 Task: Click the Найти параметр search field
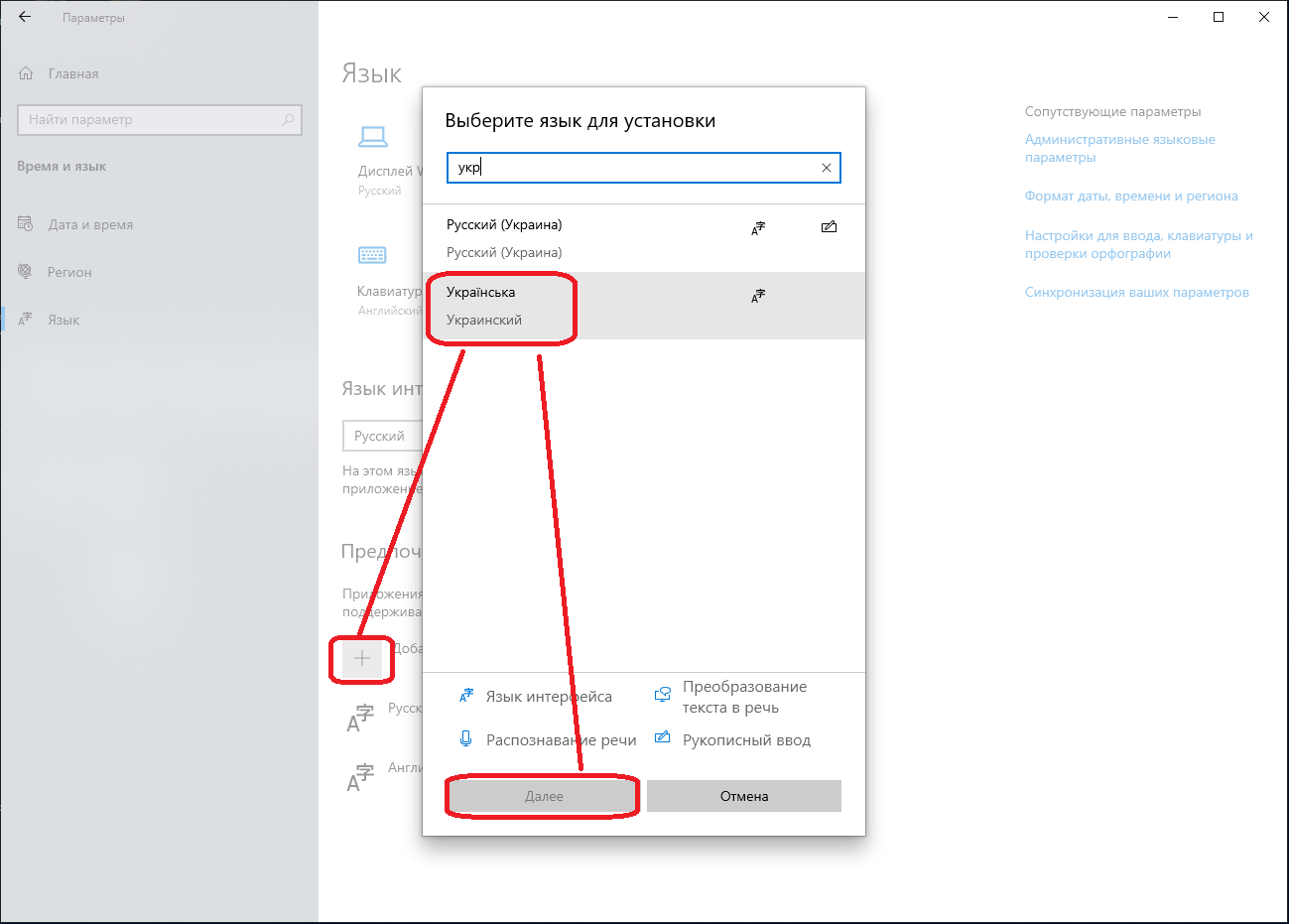click(160, 119)
